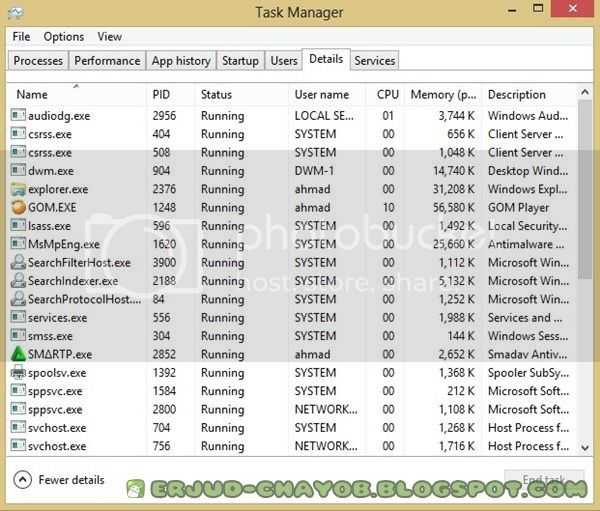
Task: Click the explorer.exe folder icon
Action: (x=18, y=189)
